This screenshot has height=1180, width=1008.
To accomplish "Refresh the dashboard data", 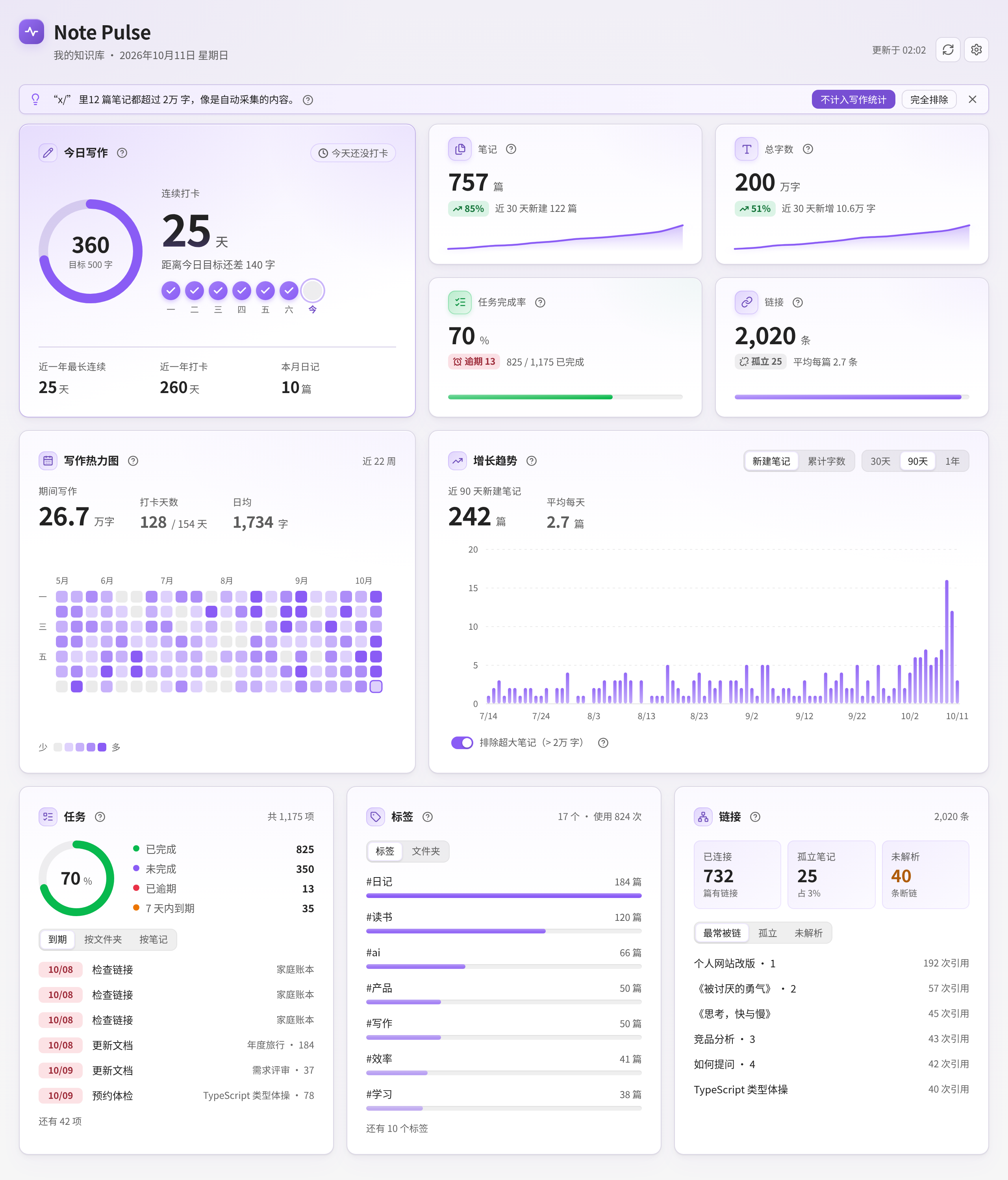I will (948, 50).
